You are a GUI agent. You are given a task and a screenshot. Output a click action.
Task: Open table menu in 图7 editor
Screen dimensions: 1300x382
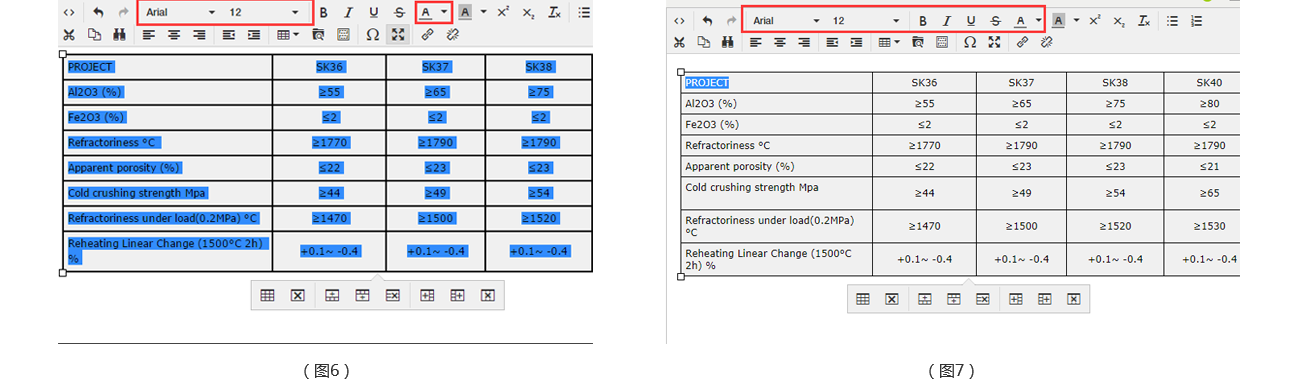point(888,42)
